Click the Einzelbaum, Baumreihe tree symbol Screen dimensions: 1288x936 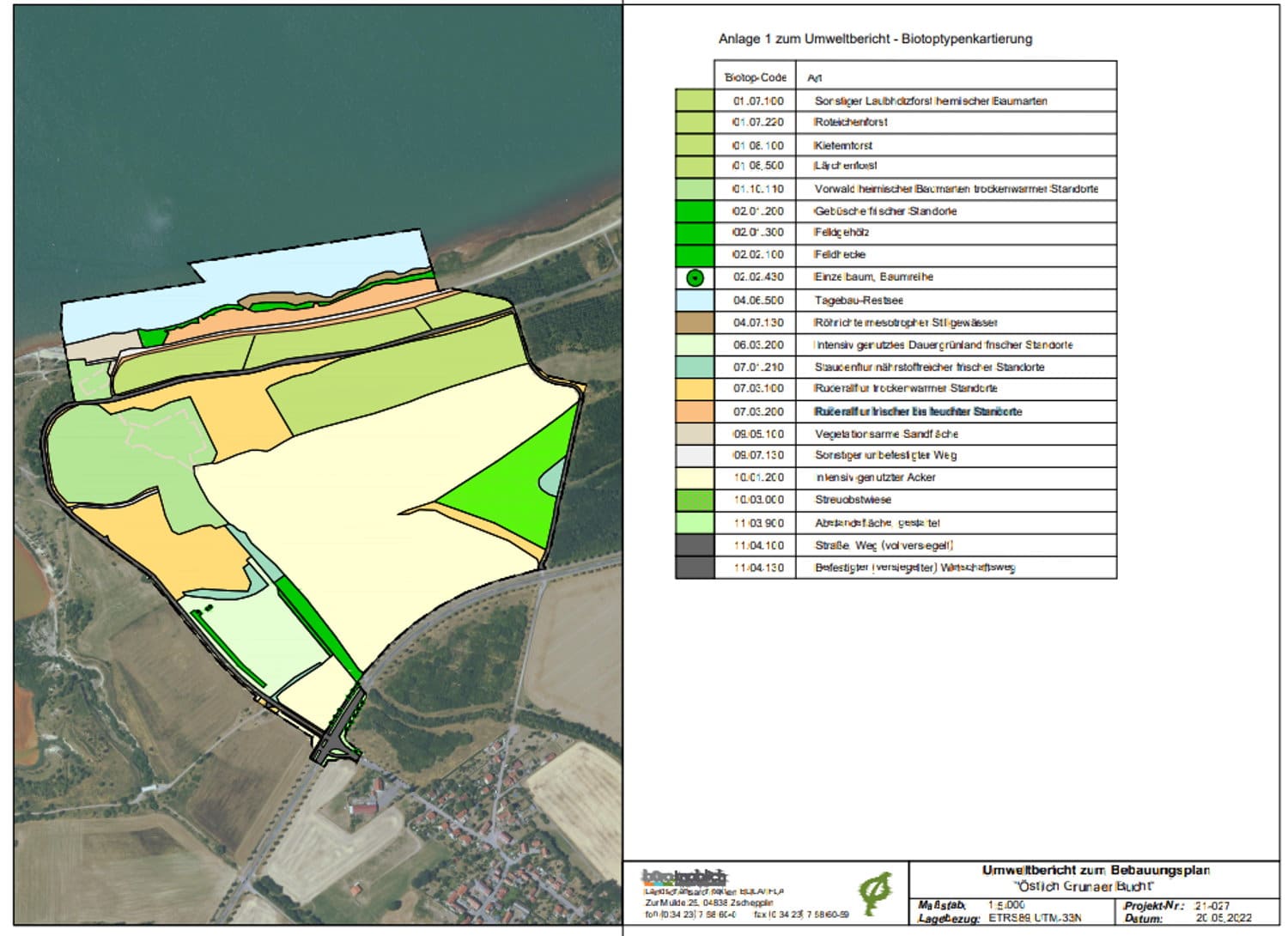[x=695, y=277]
